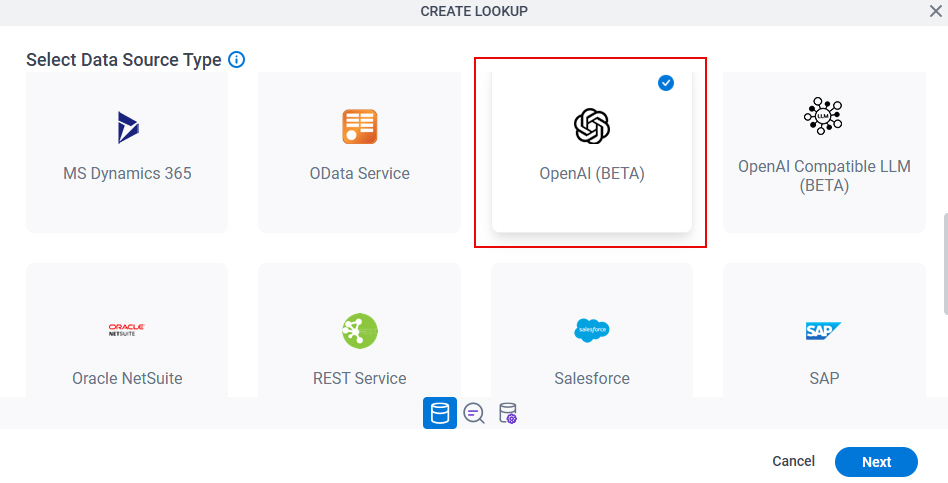948x483 pixels.
Task: Select the REST Service label
Action: coord(360,378)
